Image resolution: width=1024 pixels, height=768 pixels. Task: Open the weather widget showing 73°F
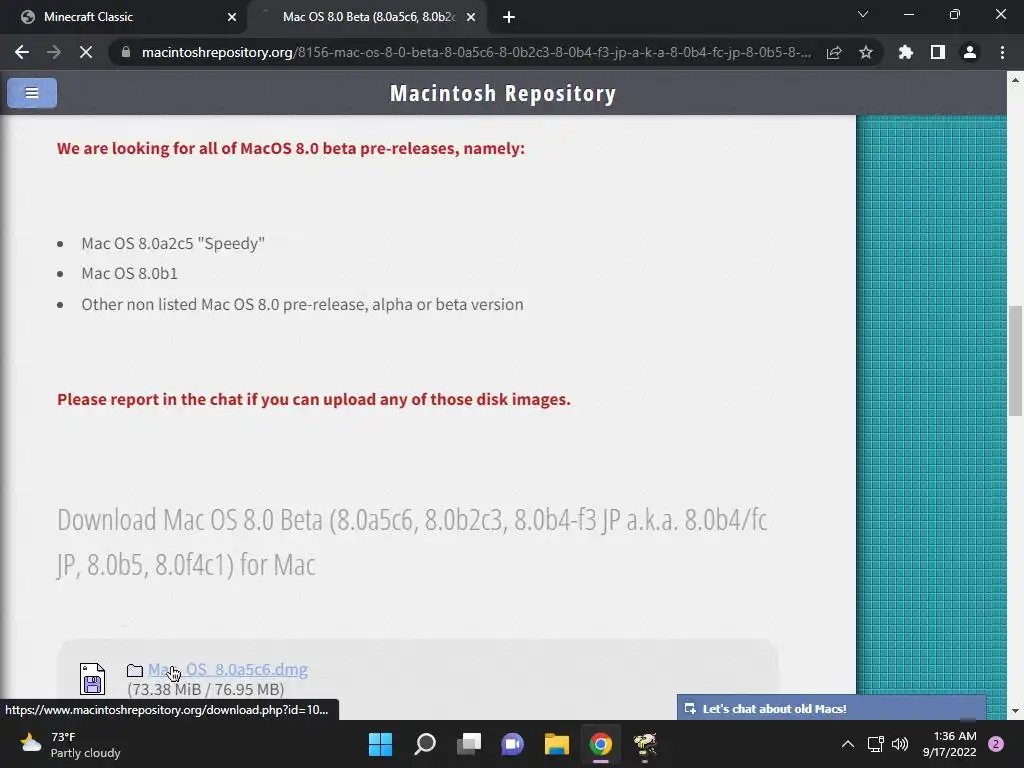71,744
